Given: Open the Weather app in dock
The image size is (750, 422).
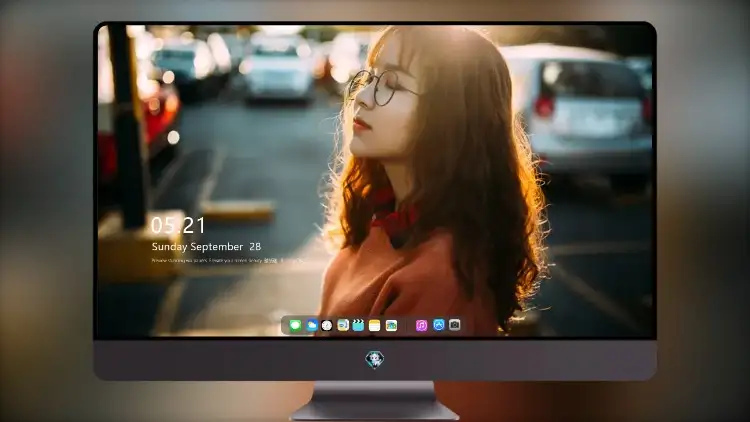Looking at the screenshot, I should 311,325.
